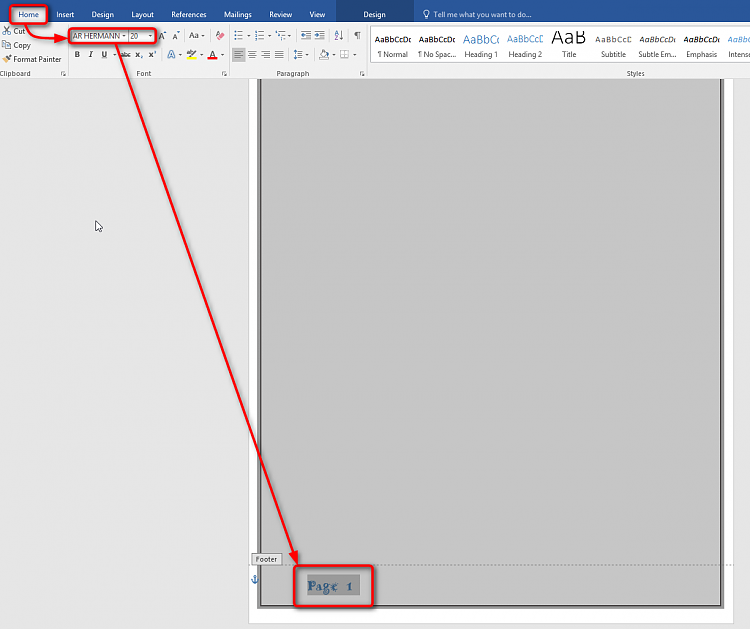Viewport: 750px width, 629px height.
Task: Click the Numbering list icon
Action: 259,35
